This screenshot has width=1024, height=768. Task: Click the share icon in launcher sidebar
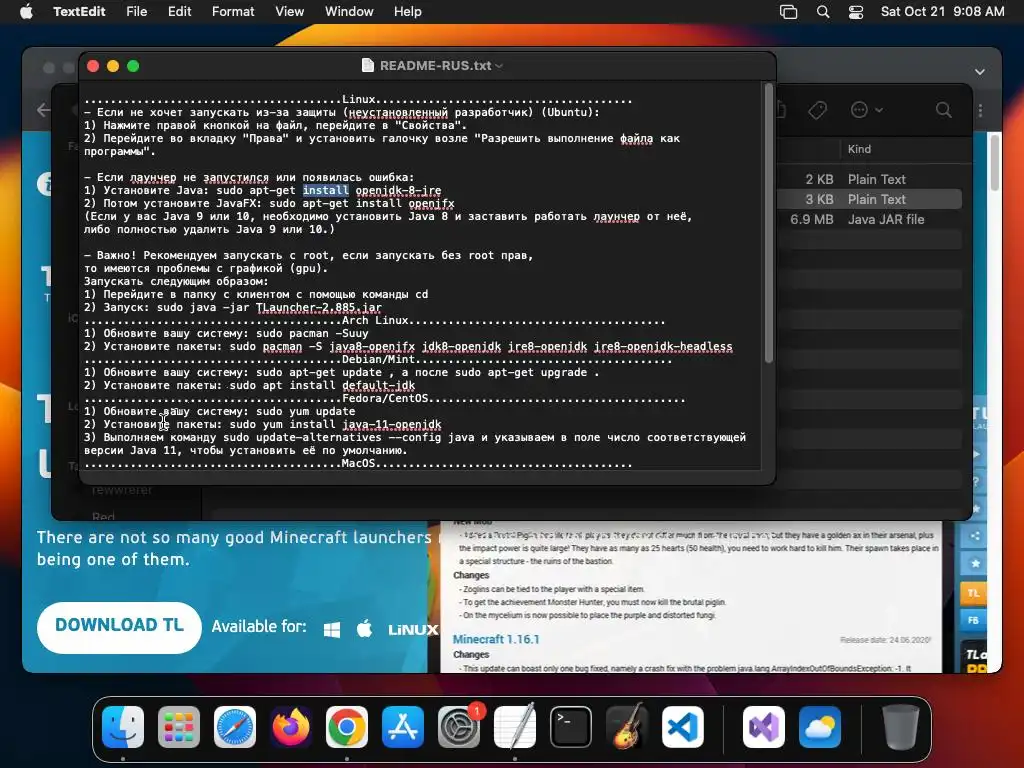pos(974,536)
